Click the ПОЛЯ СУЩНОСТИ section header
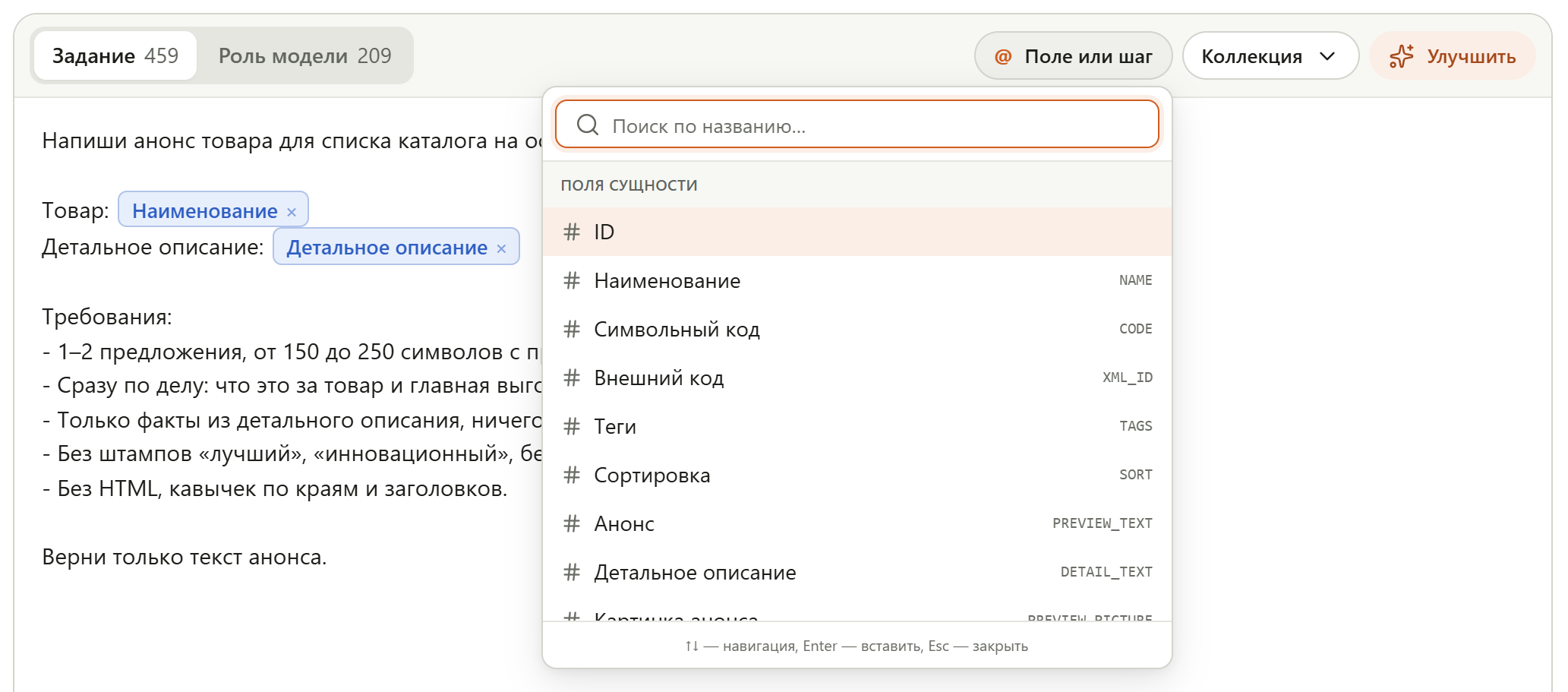 click(629, 185)
